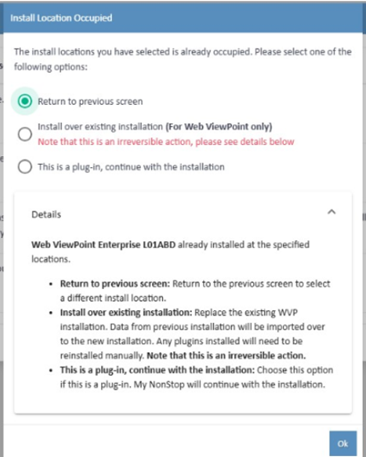
Task: Click the bold '(For Web ViewPoint only)' text
Action: [x=219, y=127]
